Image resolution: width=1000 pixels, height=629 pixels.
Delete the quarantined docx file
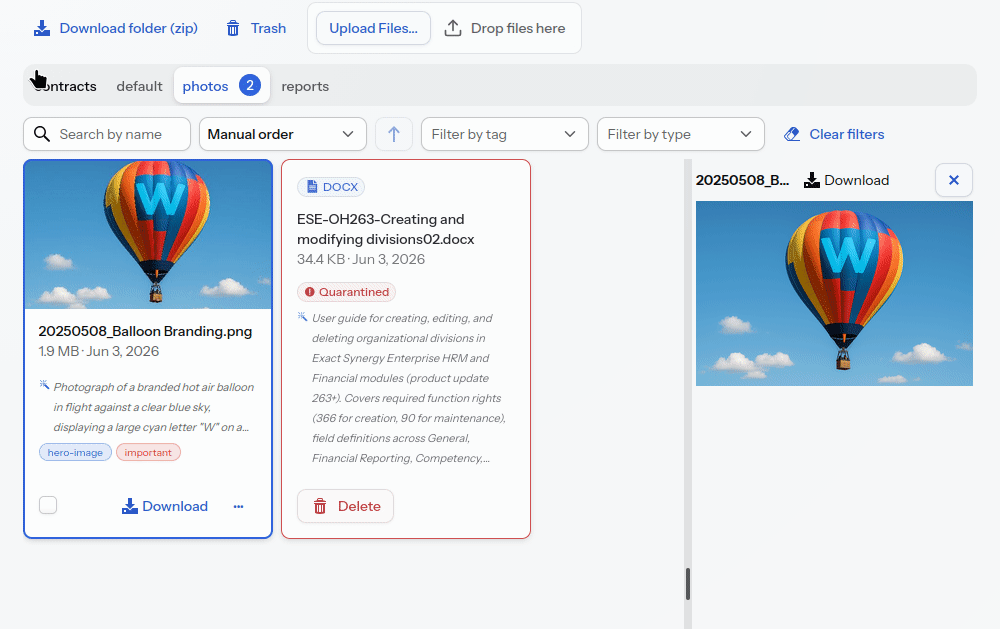click(345, 507)
